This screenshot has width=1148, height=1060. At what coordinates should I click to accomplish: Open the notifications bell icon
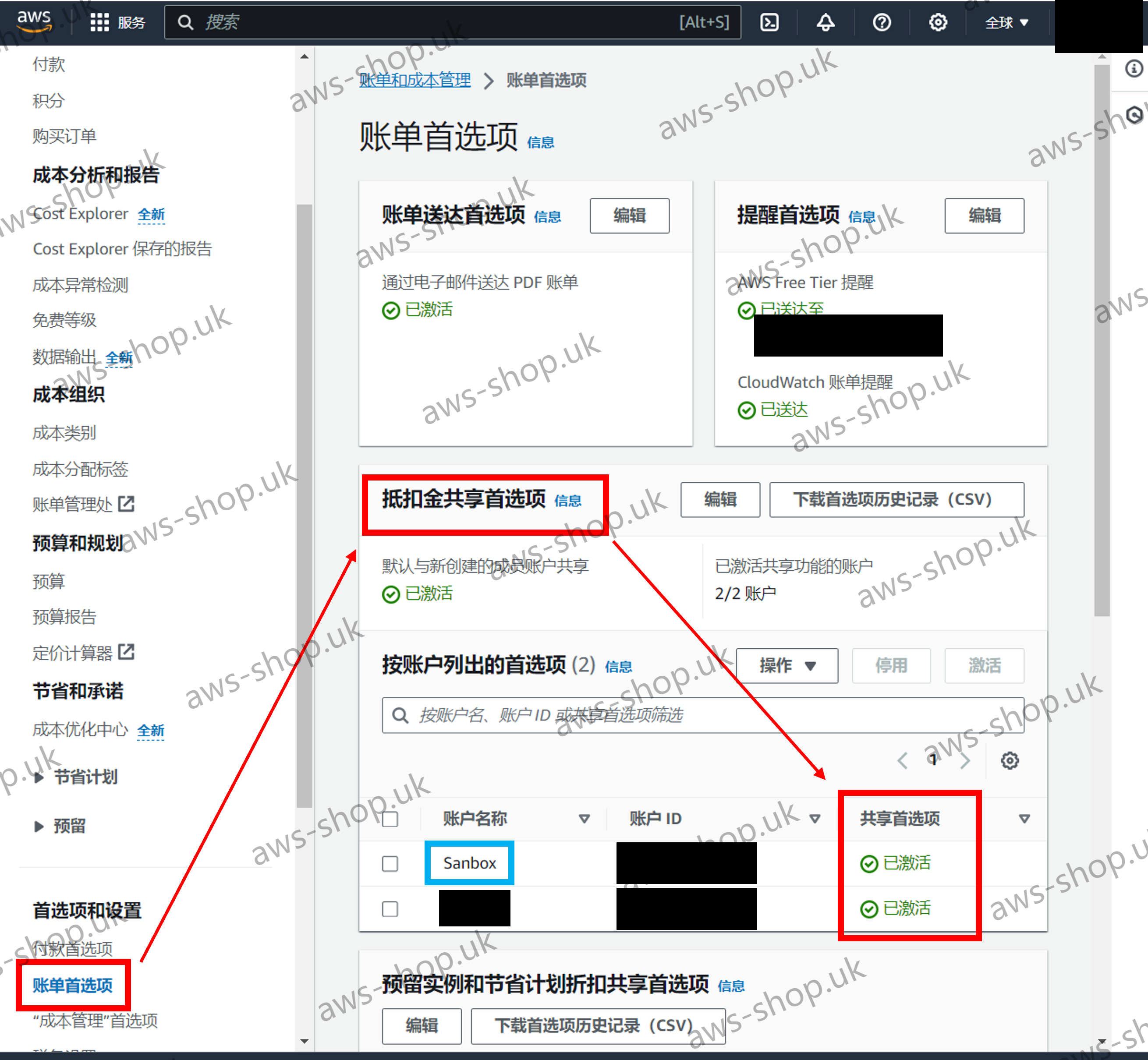(x=825, y=22)
